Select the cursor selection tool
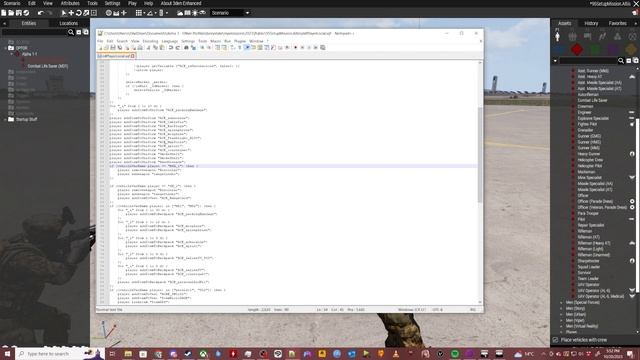The height and width of the screenshot is (360, 640). 64,13
